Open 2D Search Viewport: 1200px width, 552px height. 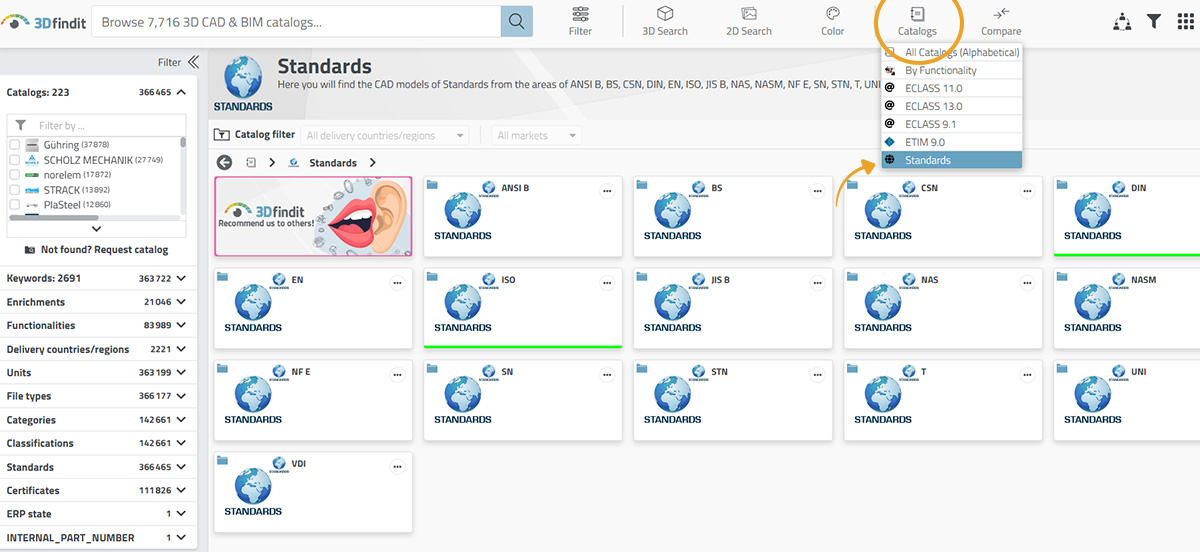(x=749, y=20)
